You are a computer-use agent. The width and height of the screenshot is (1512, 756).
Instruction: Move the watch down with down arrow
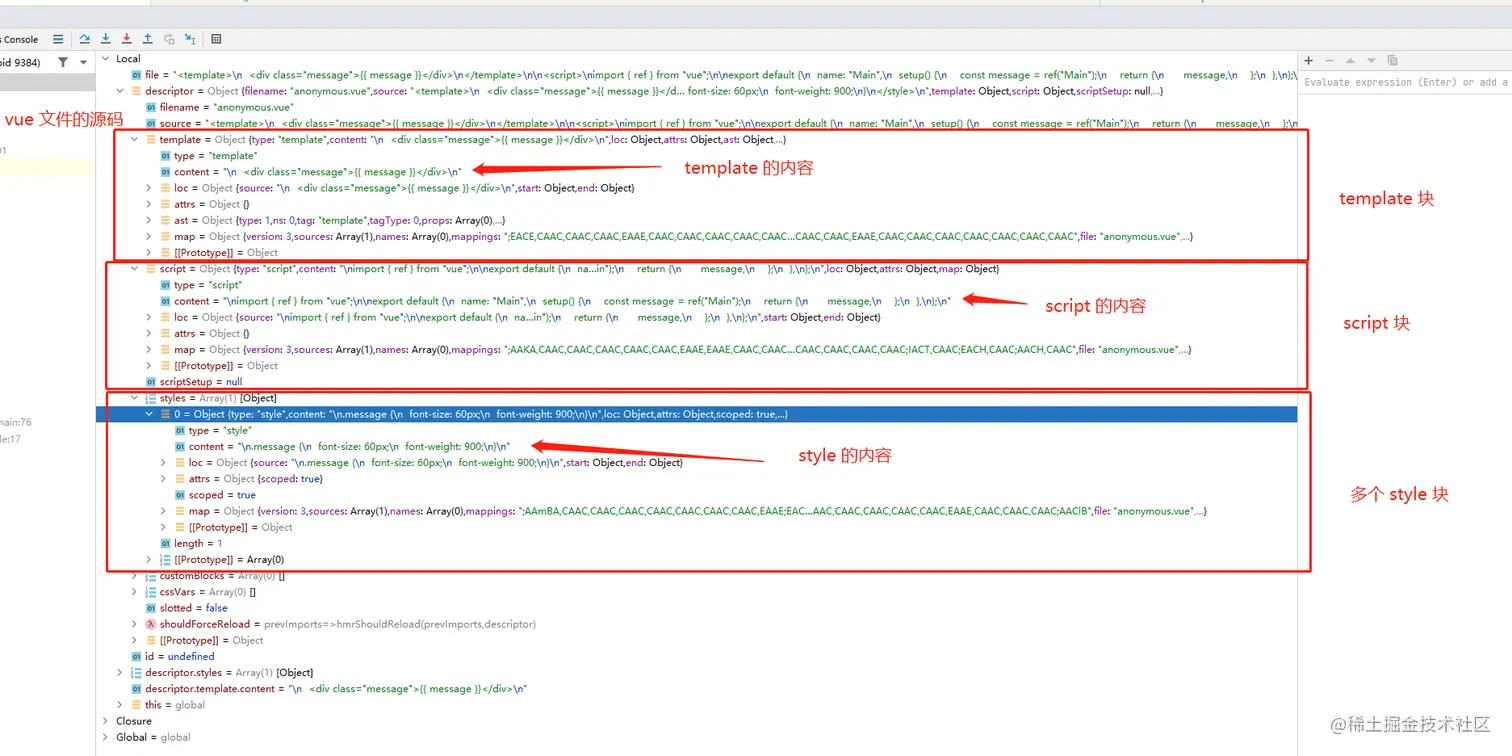coord(1371,61)
